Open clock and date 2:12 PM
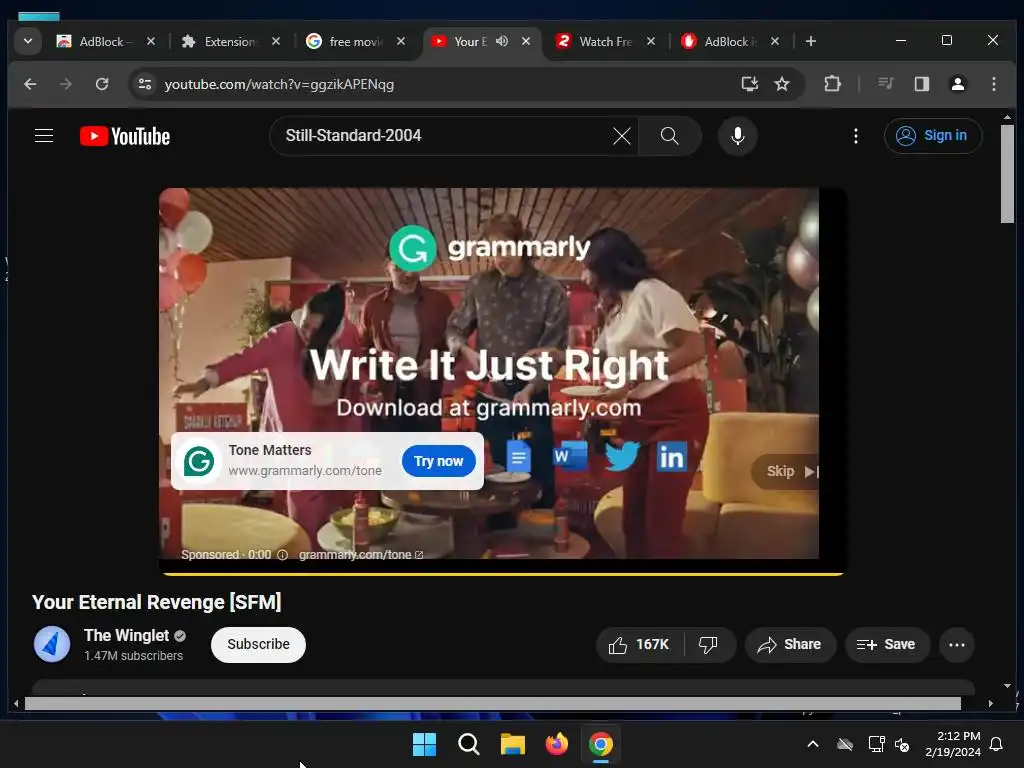The image size is (1024, 768). [953, 744]
